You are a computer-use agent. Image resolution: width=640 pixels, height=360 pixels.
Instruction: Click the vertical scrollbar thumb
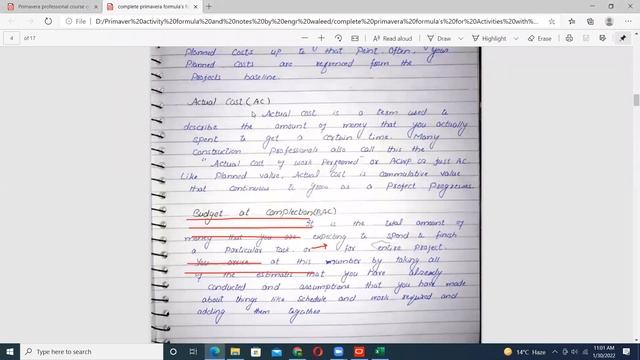[x=636, y=100]
